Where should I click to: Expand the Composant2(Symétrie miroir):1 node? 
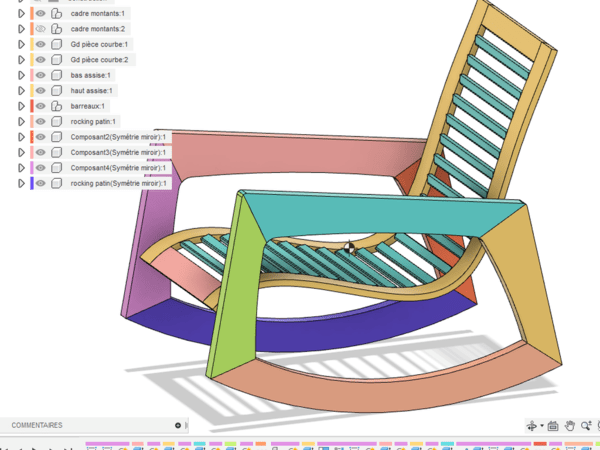click(x=21, y=137)
